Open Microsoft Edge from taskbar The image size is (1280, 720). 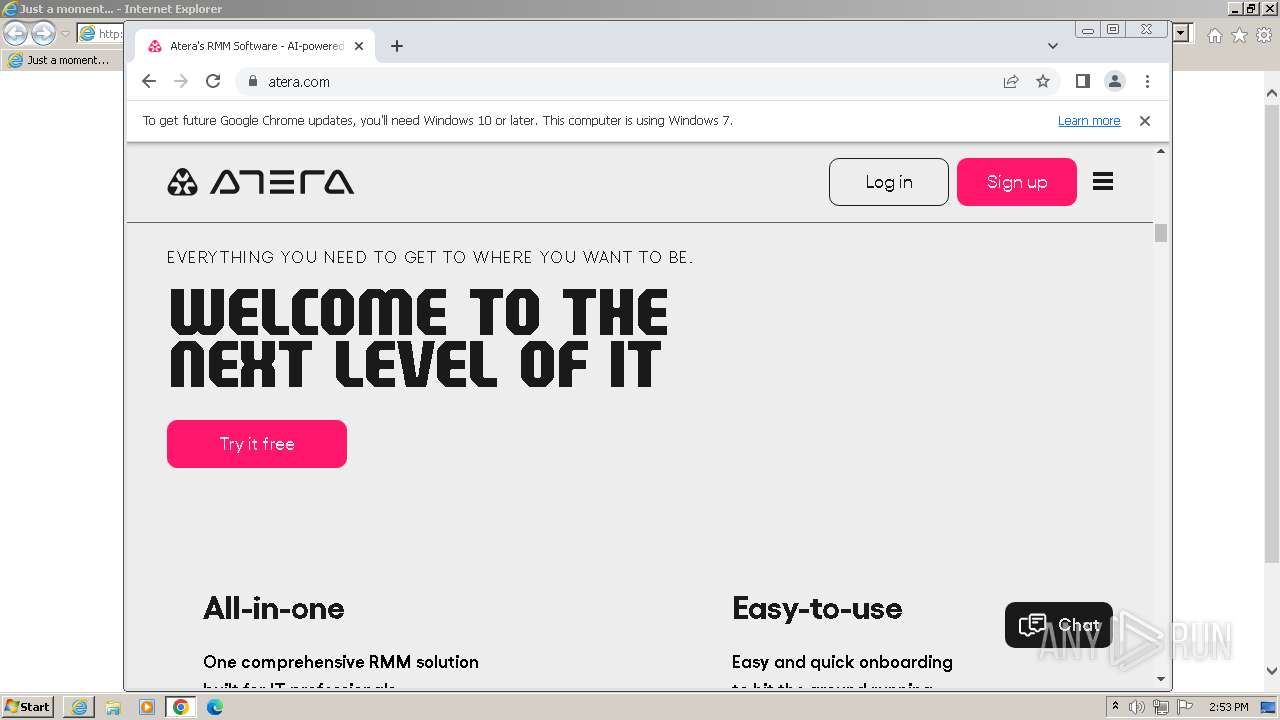coord(215,707)
